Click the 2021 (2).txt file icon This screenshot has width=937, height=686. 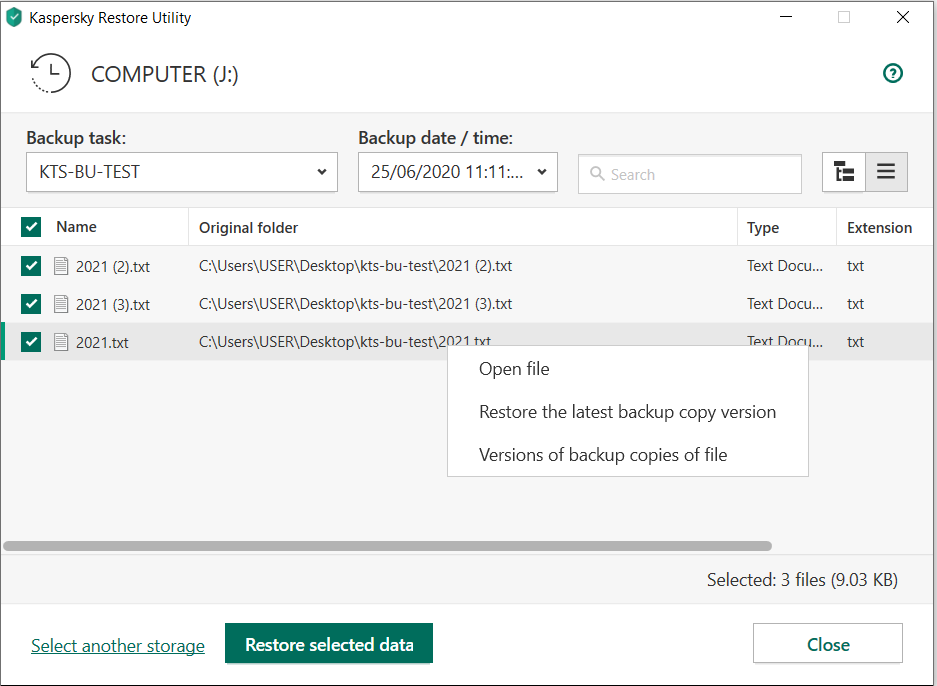click(62, 266)
